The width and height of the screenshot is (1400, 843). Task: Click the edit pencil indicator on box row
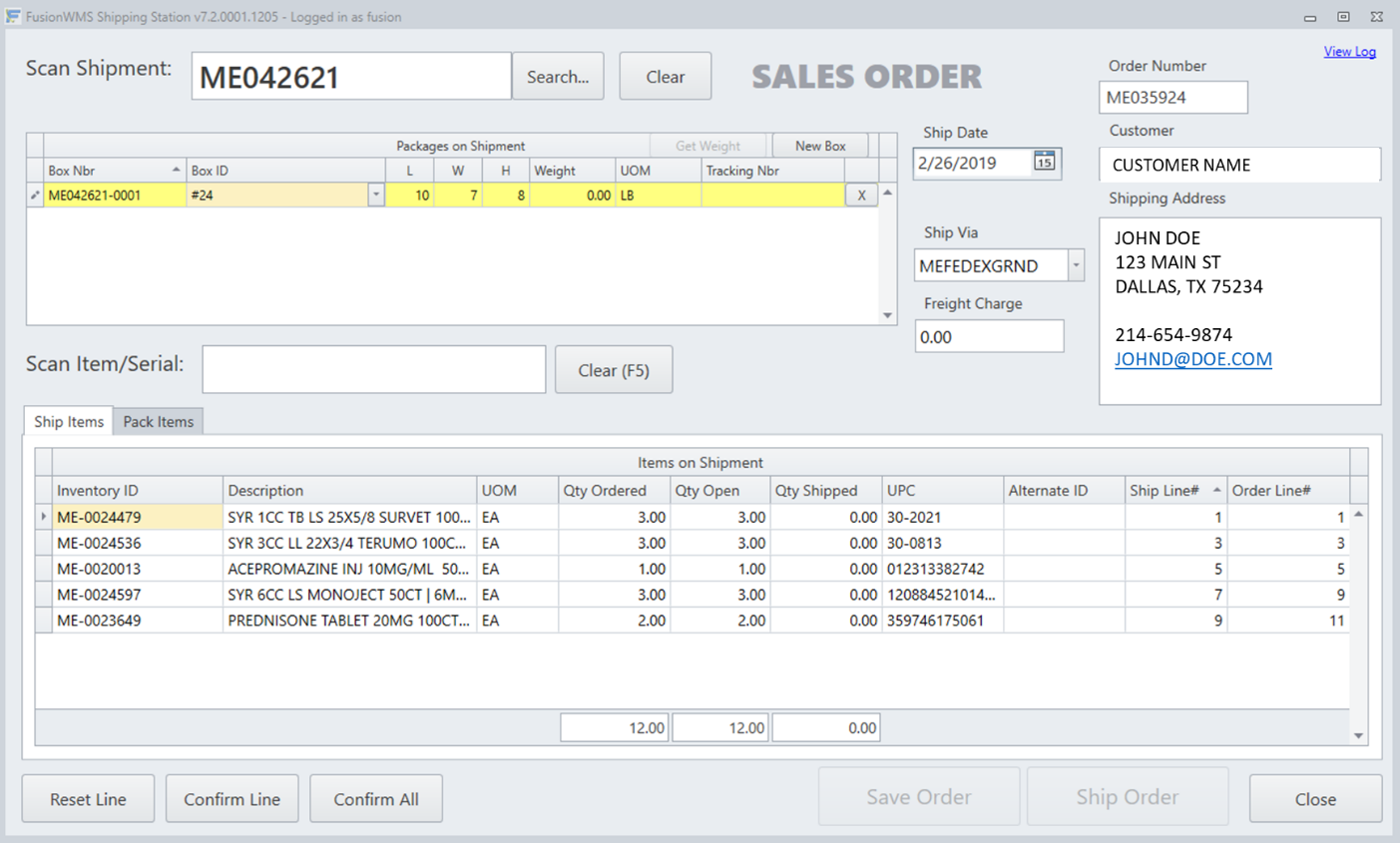pyautogui.click(x=35, y=196)
